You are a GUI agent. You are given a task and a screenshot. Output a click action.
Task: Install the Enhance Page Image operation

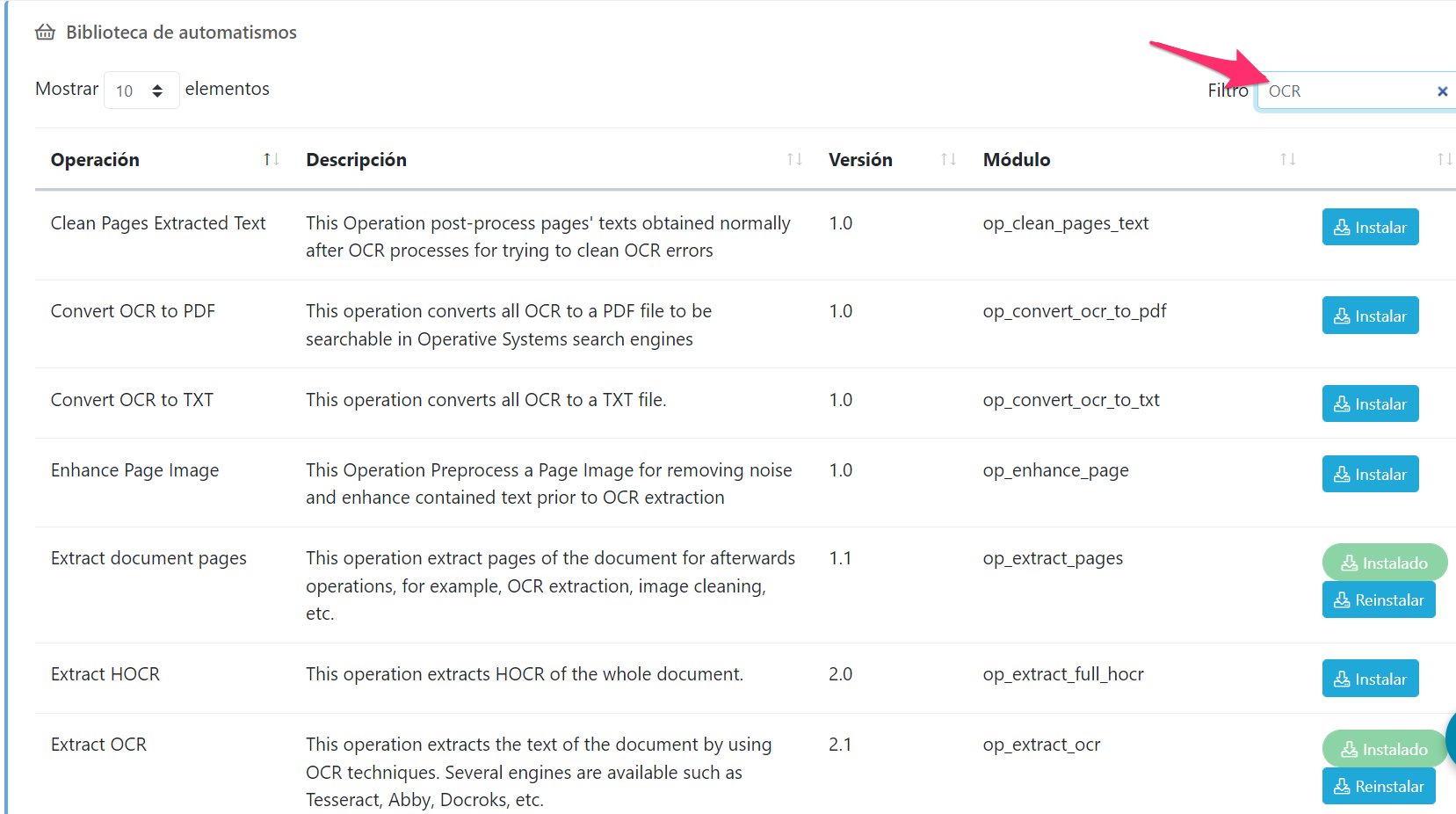click(x=1370, y=474)
